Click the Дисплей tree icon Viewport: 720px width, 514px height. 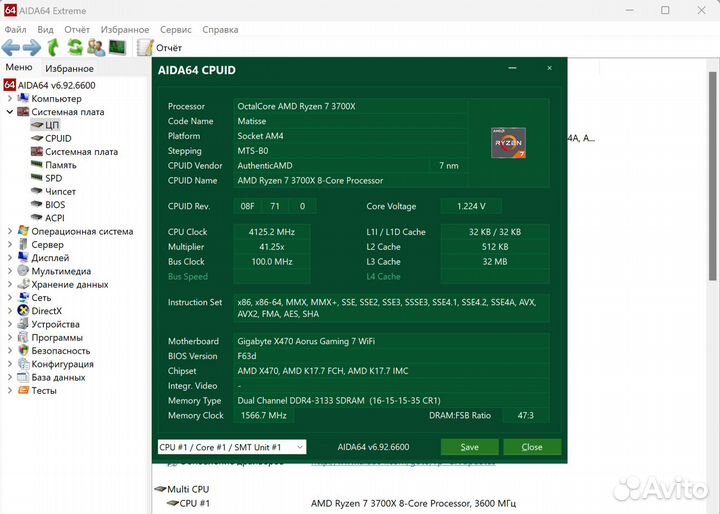(23, 258)
